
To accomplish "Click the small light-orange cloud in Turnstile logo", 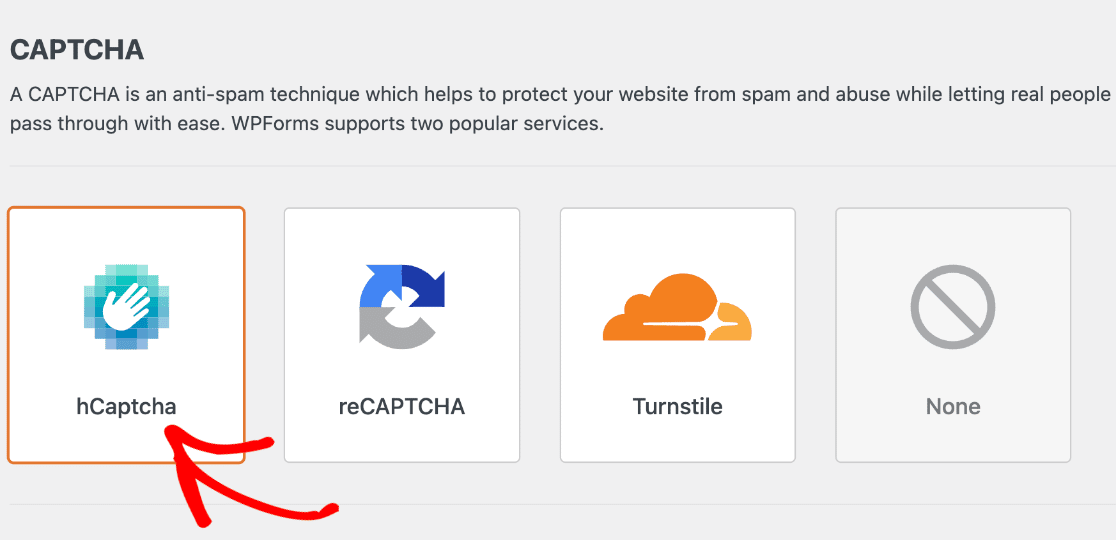I will point(730,324).
